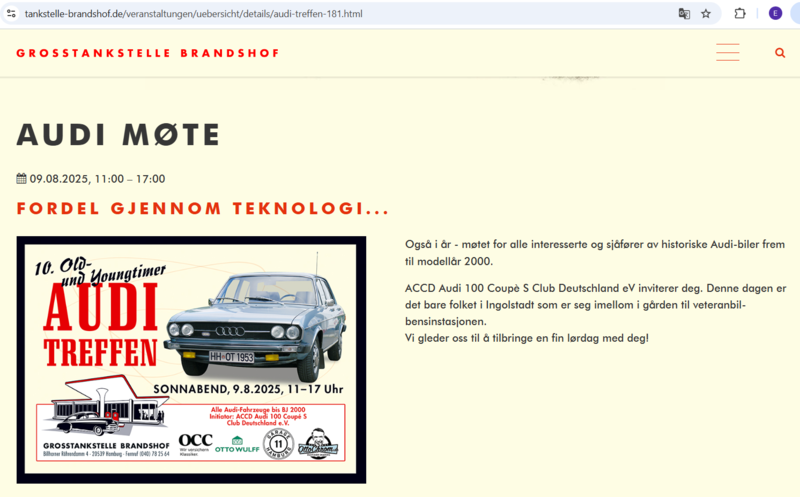Click the line "Vi gleder oss til å tilbringe"
Image resolution: width=800 pixels, height=497 pixels.
point(527,338)
